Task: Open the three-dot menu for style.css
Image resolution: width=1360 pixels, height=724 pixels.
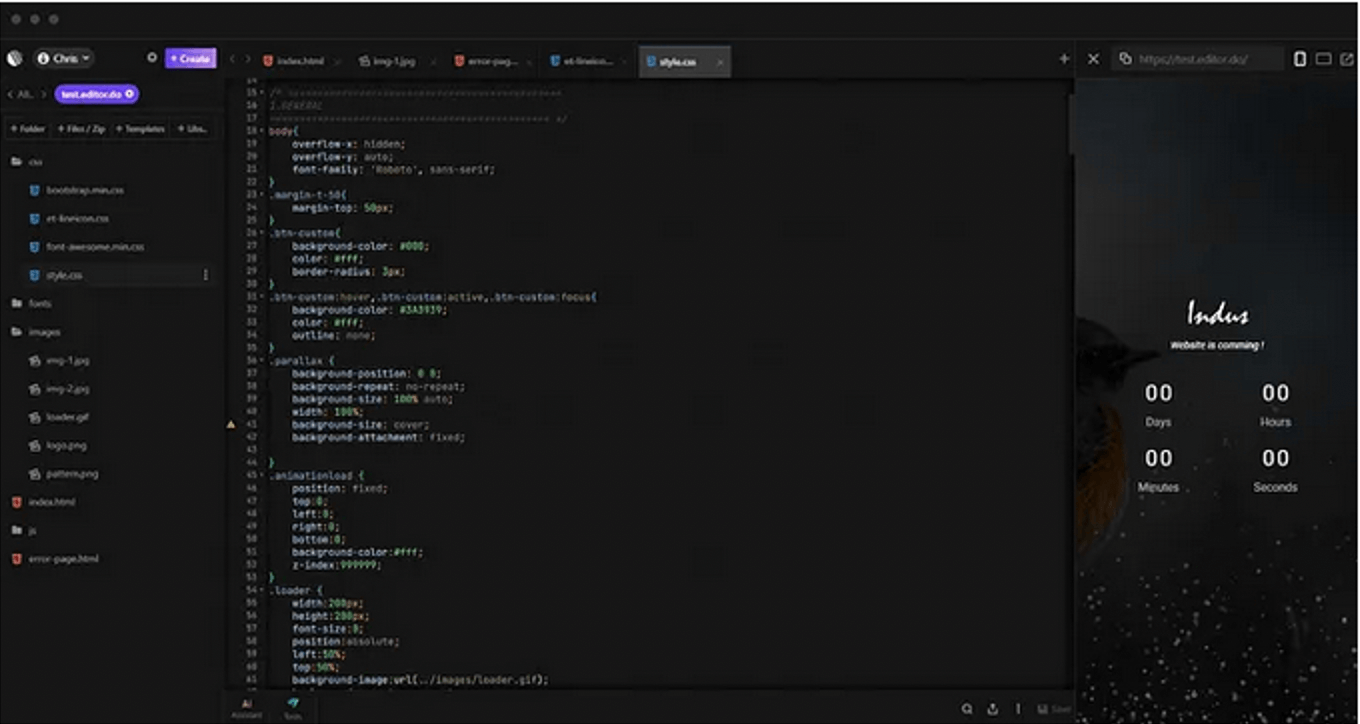Action: [x=206, y=275]
